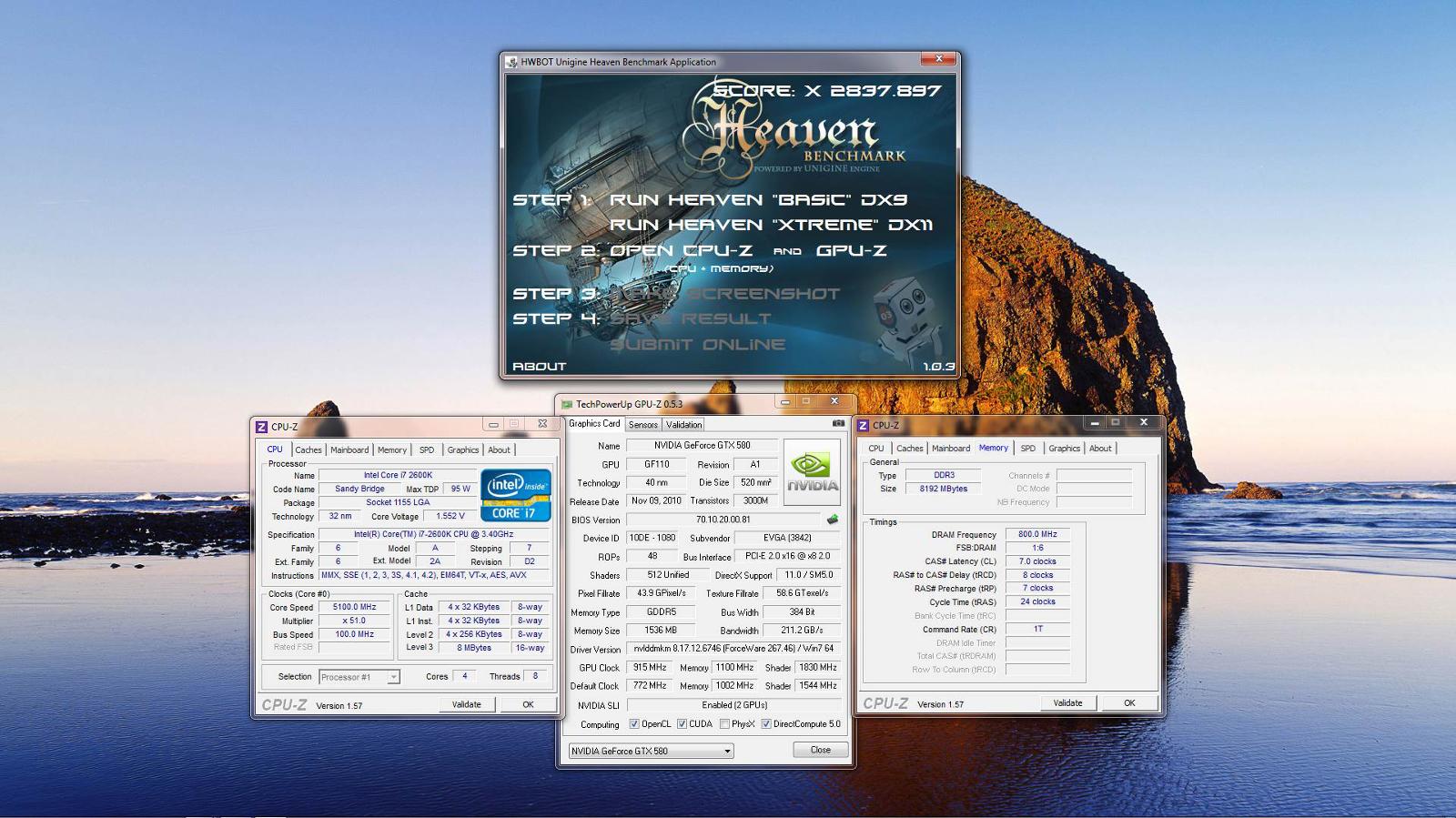Click CPU-Z link in Heaven step 2

point(719,250)
